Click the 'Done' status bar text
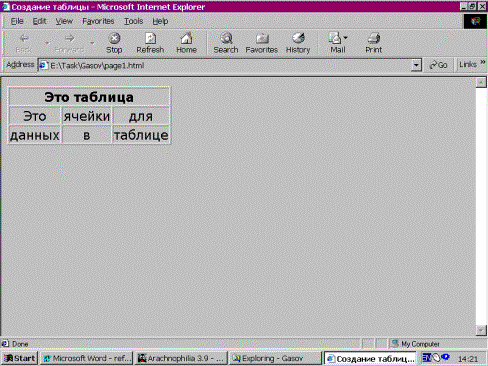Image resolution: width=488 pixels, height=366 pixels. pos(20,344)
